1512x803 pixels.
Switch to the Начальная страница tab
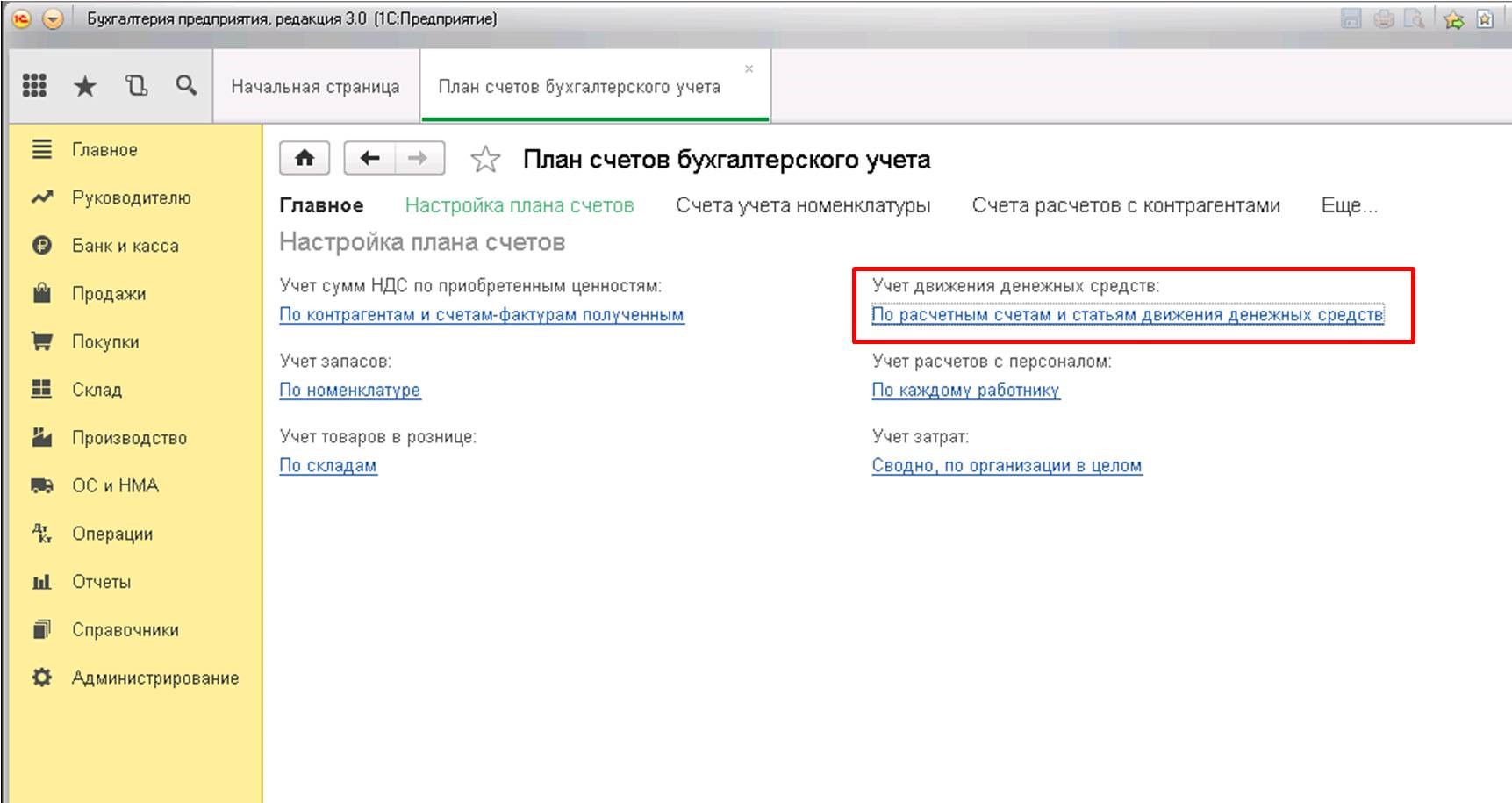pos(315,87)
